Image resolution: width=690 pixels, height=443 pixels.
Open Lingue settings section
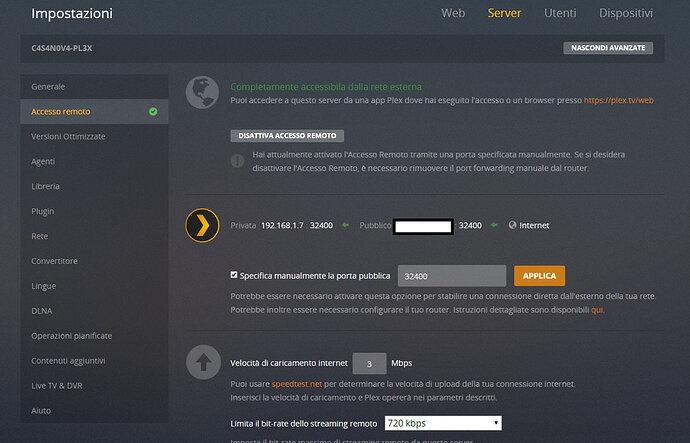point(94,286)
